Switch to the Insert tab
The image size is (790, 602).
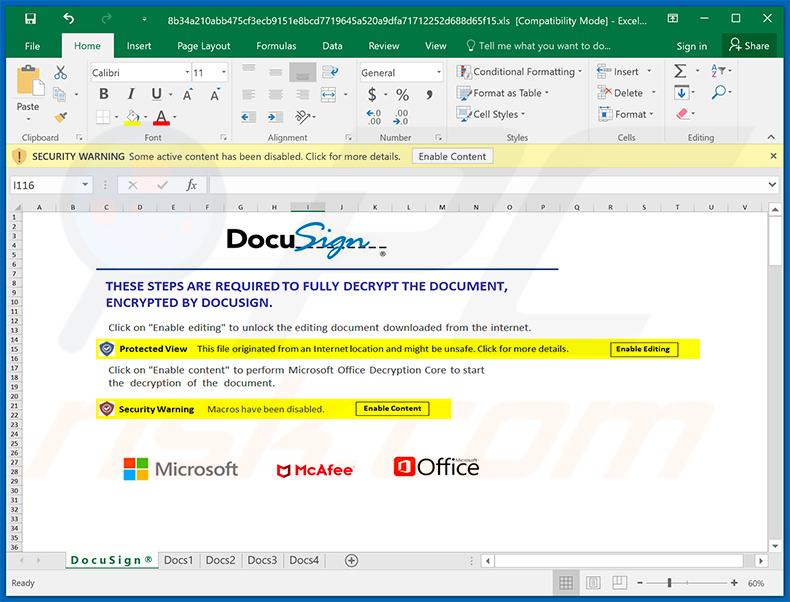(x=139, y=46)
